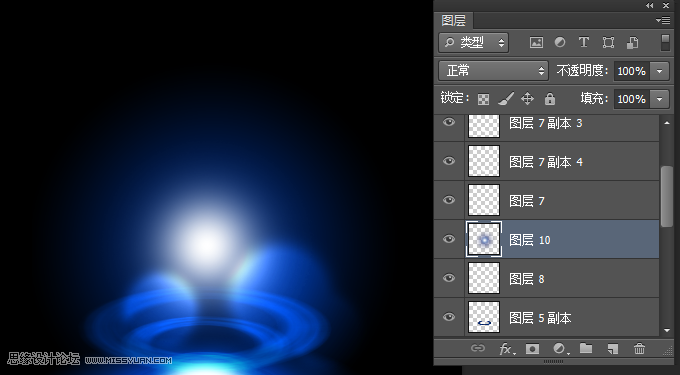
Task: Click thumbnail of 图层 10
Action: pyautogui.click(x=484, y=239)
